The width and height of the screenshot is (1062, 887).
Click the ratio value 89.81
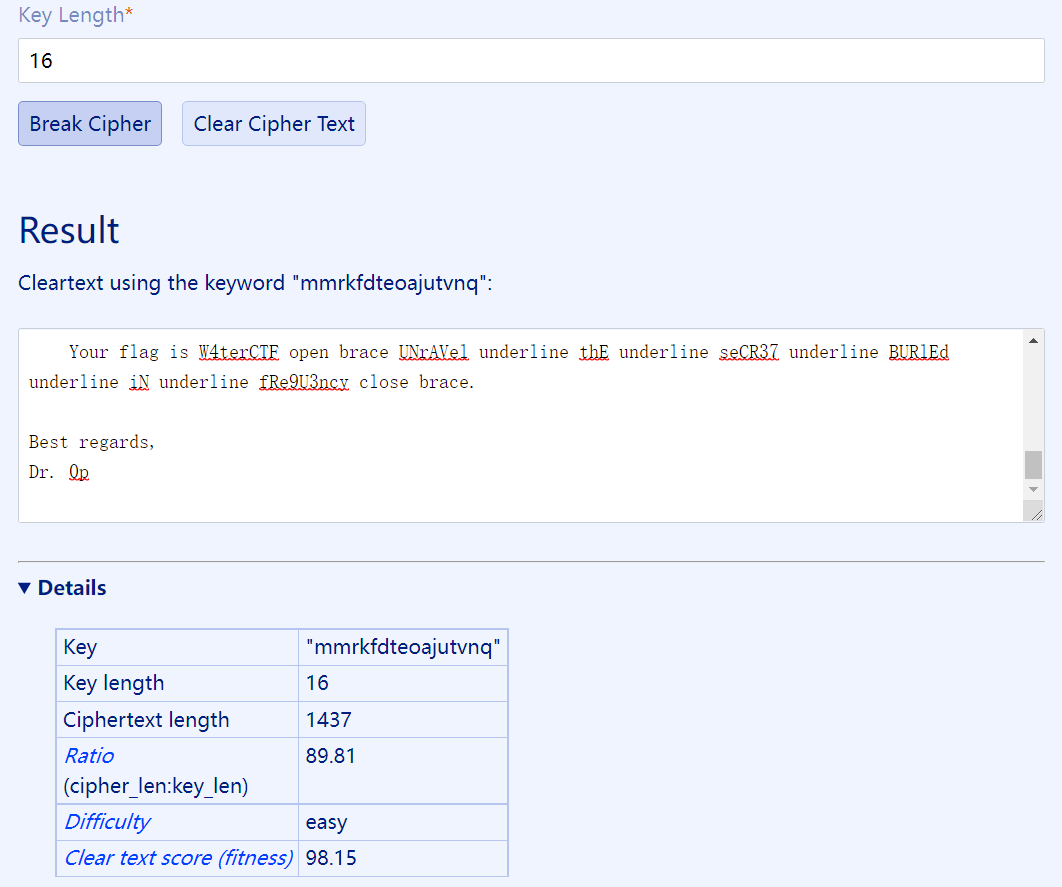[x=330, y=756]
